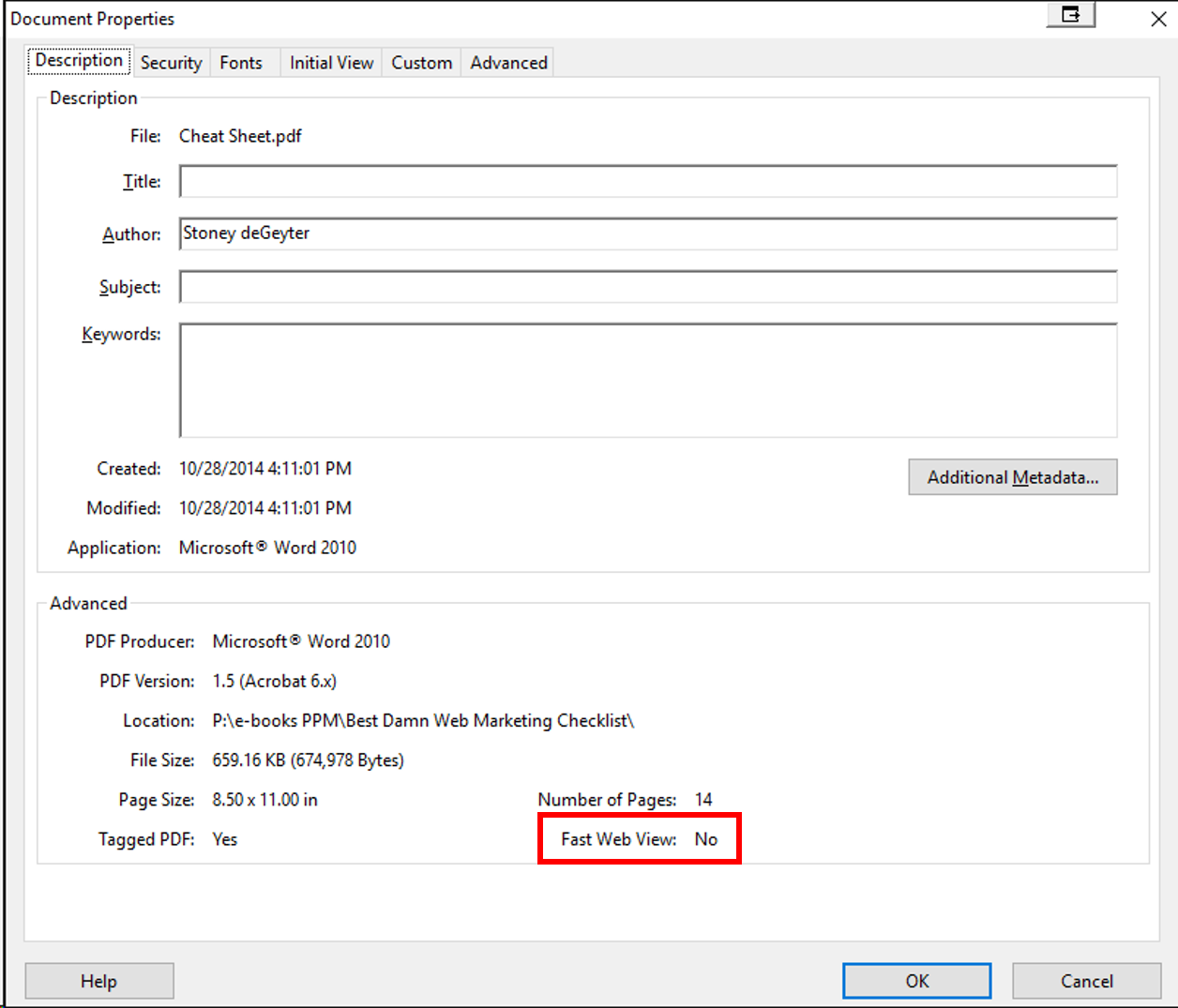
Task: Click inside the Keywords text box
Action: 647,380
